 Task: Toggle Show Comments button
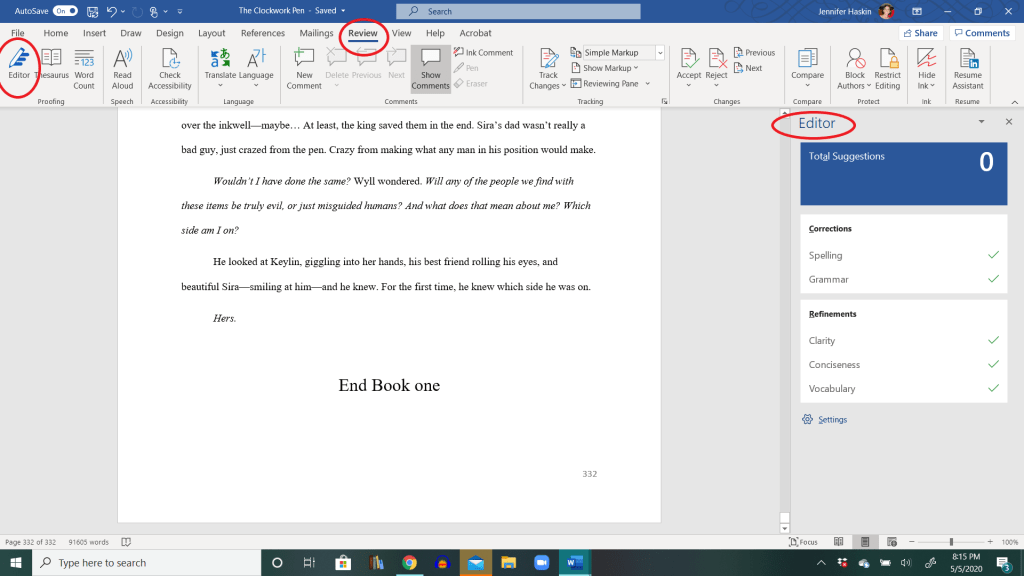click(430, 66)
